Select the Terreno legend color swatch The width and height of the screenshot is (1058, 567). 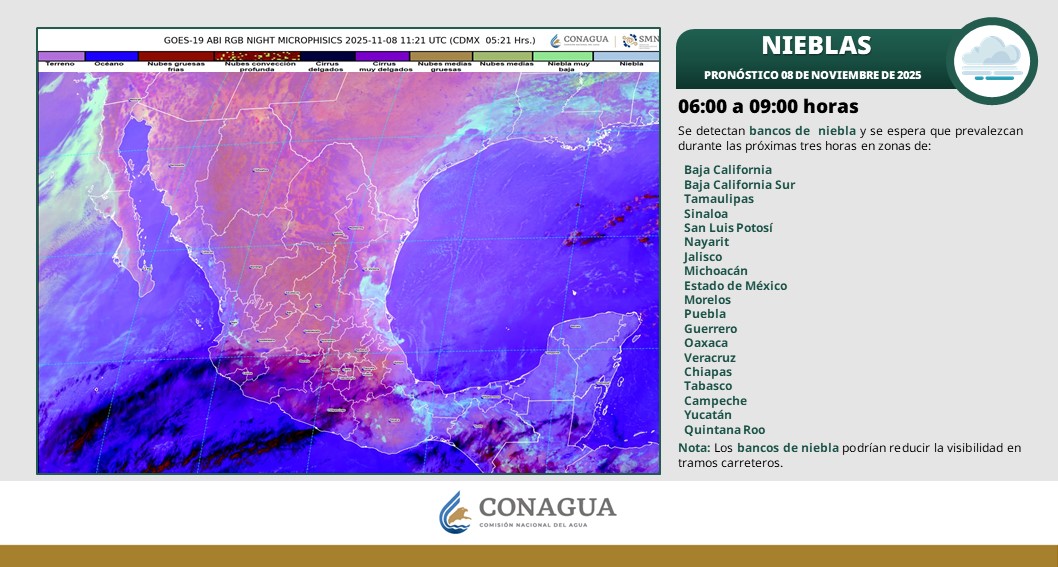[61, 56]
